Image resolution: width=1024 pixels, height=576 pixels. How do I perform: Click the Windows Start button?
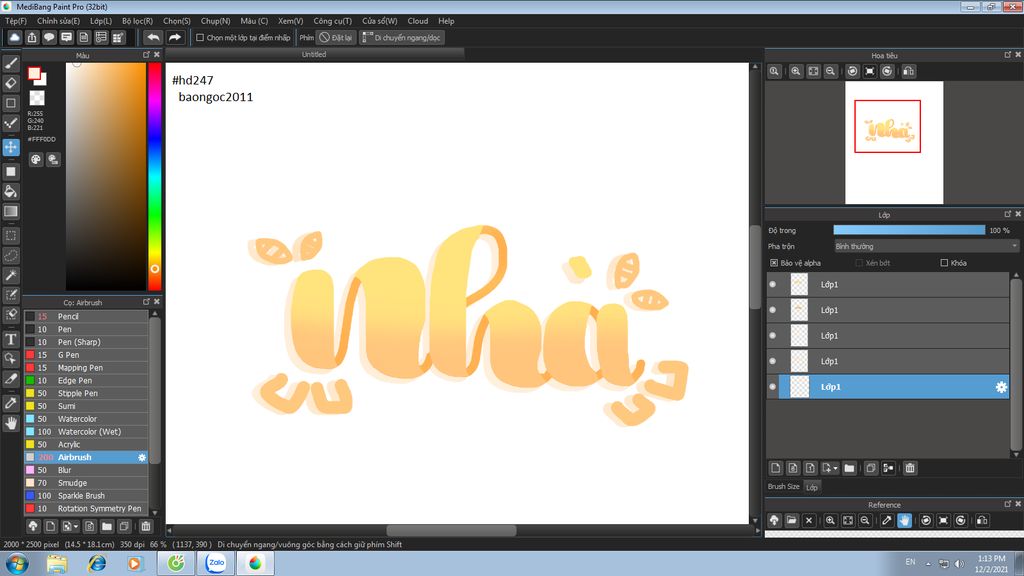(16, 563)
